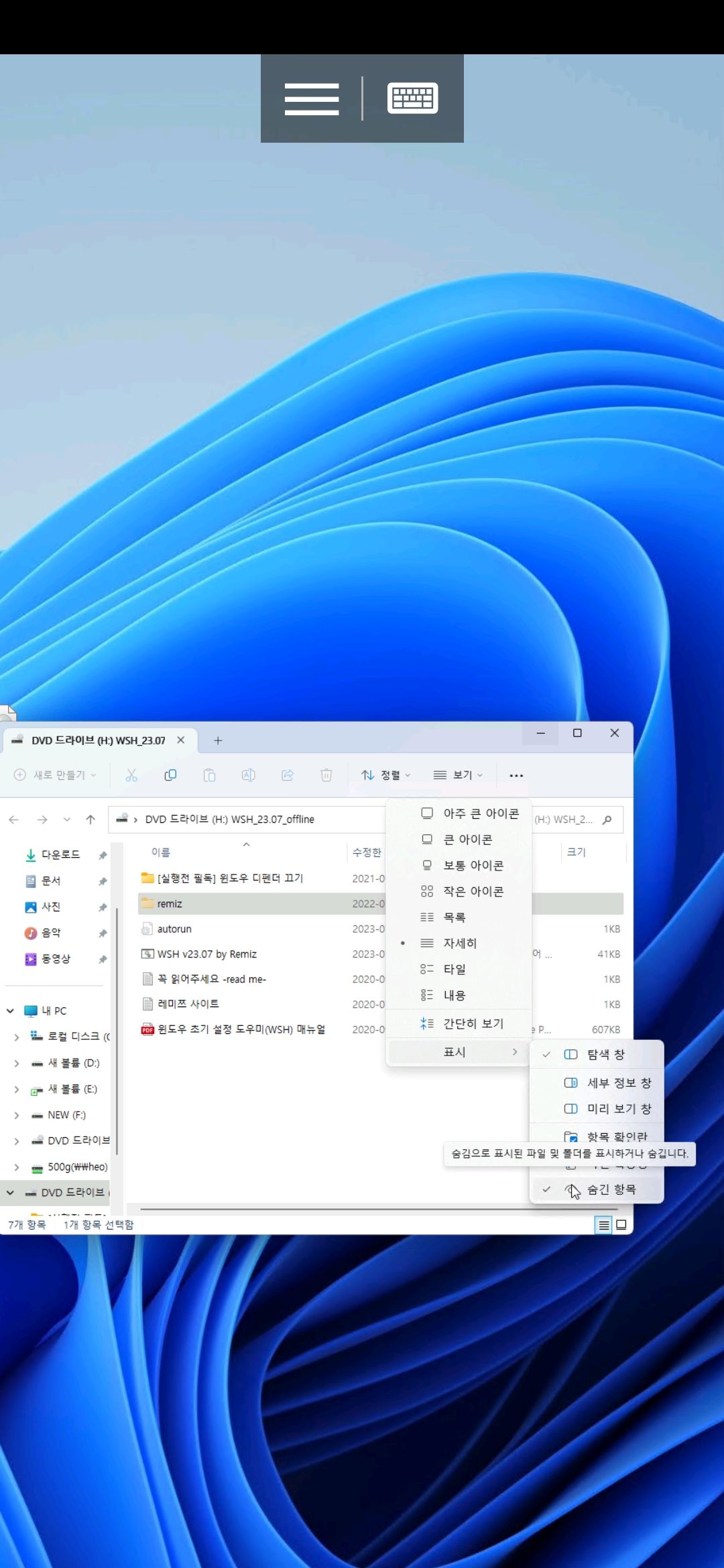Image resolution: width=724 pixels, height=1568 pixels.
Task: Click the Delete trash icon
Action: pyautogui.click(x=326, y=775)
